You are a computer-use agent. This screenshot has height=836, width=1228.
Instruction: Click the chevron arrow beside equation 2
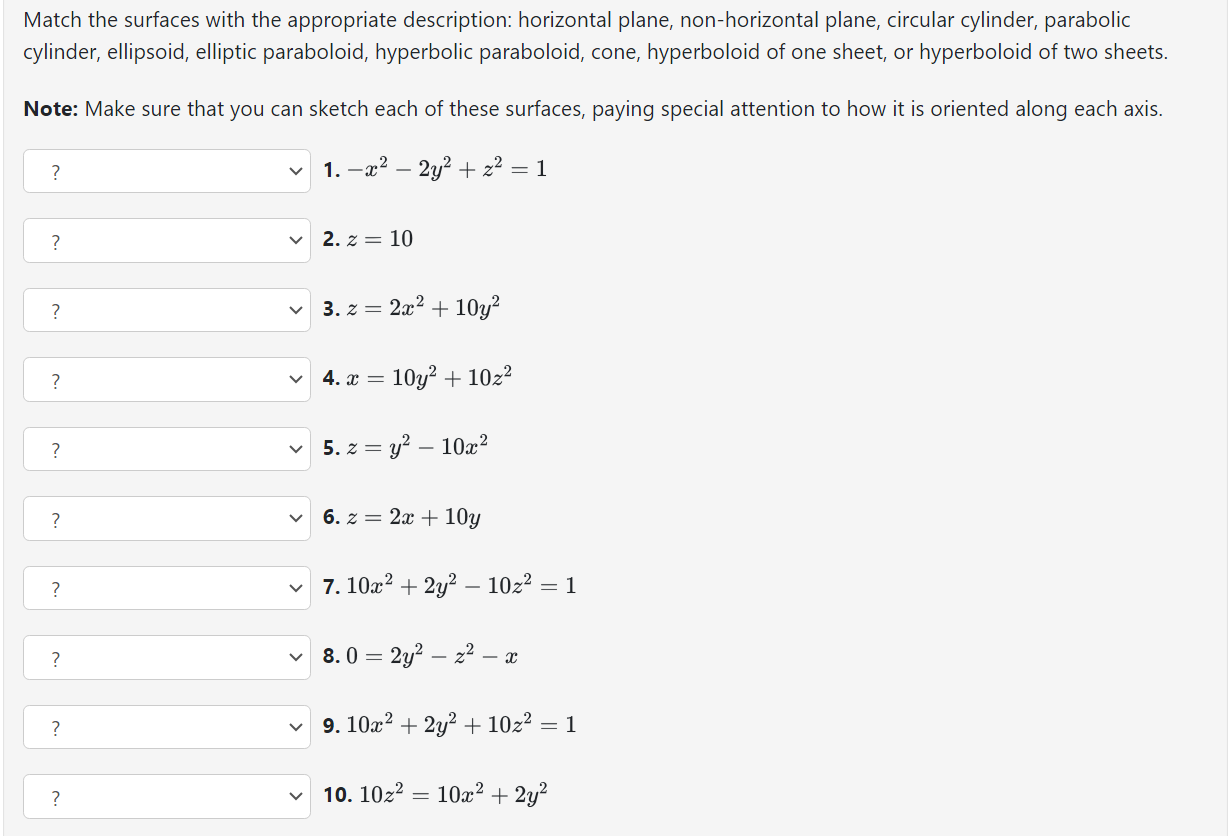point(295,240)
